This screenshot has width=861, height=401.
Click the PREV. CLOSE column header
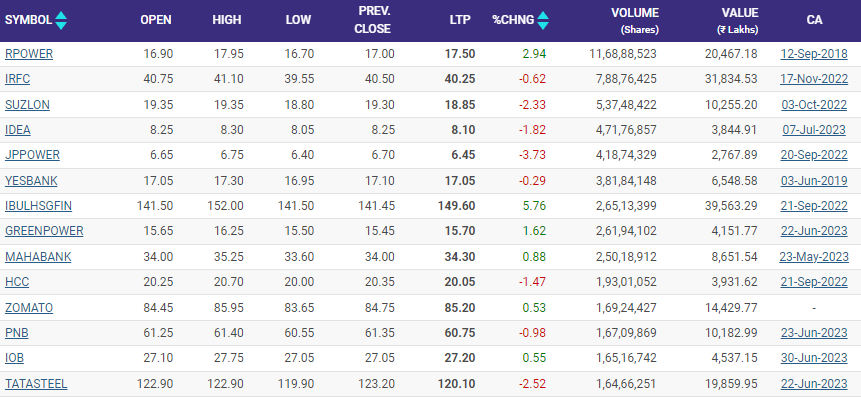coord(375,20)
